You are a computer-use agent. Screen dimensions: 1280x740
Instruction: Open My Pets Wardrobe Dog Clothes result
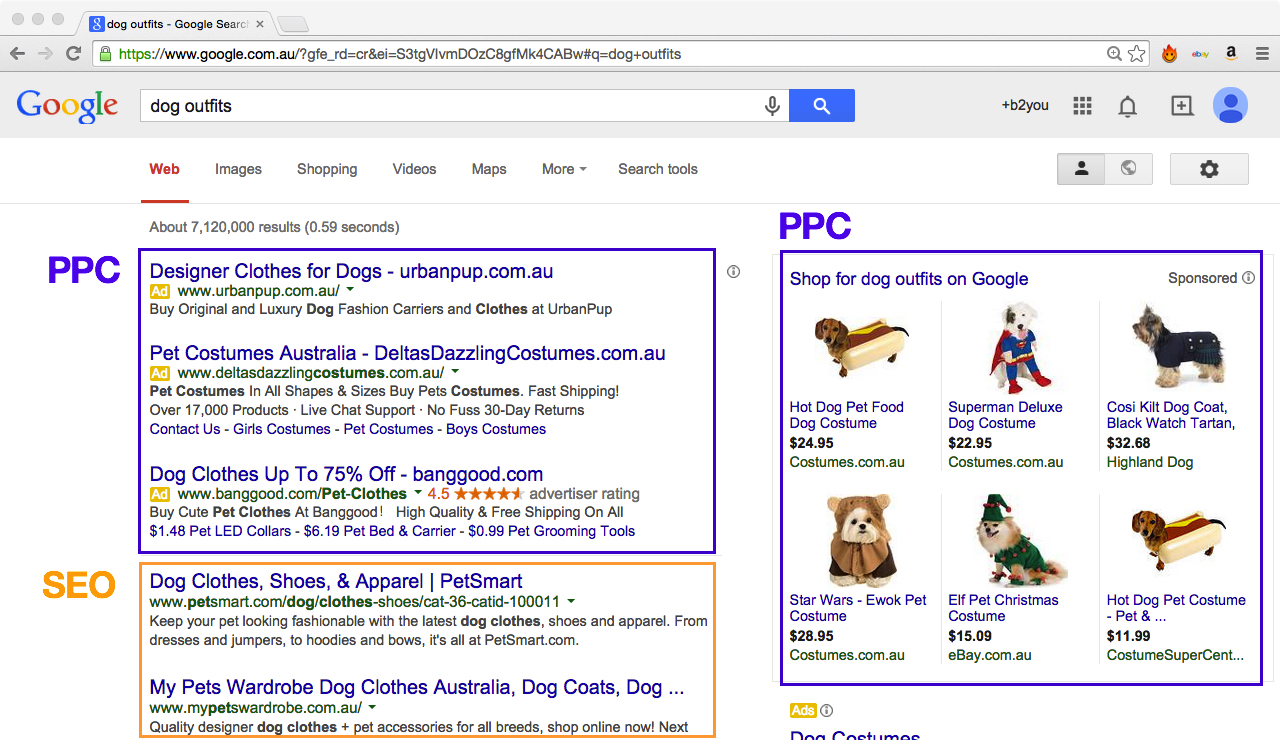pos(417,687)
